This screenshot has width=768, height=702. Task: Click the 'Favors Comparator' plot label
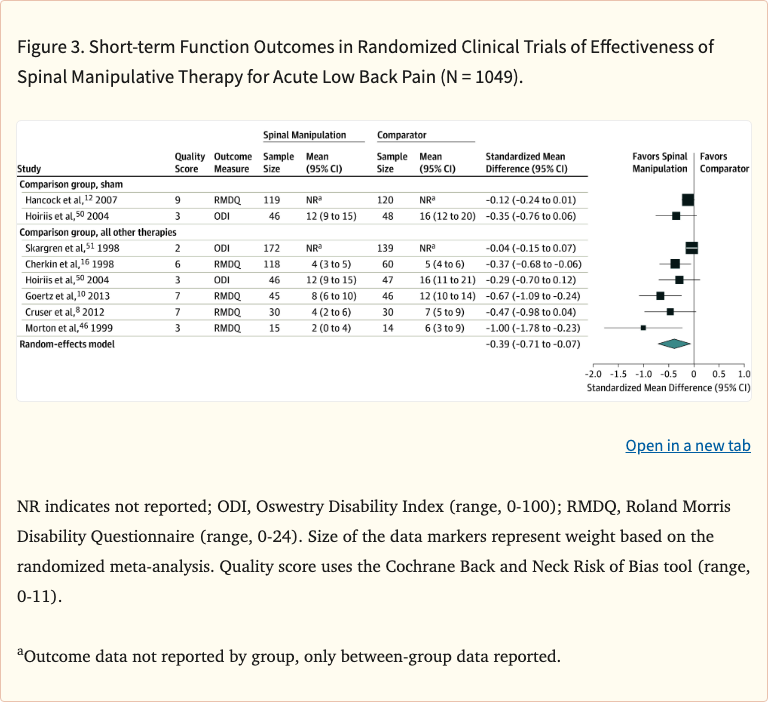tap(724, 163)
